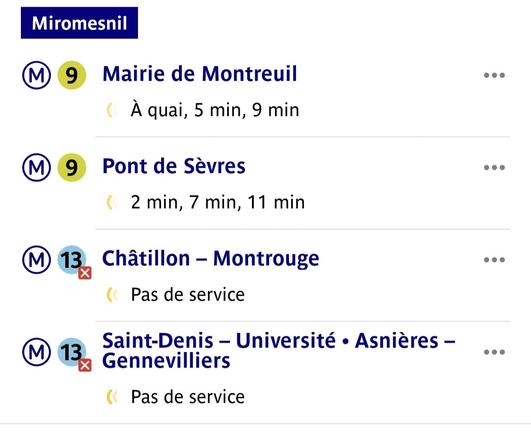Click the Metro M icon beside Pont de Sèvres

click(x=37, y=167)
